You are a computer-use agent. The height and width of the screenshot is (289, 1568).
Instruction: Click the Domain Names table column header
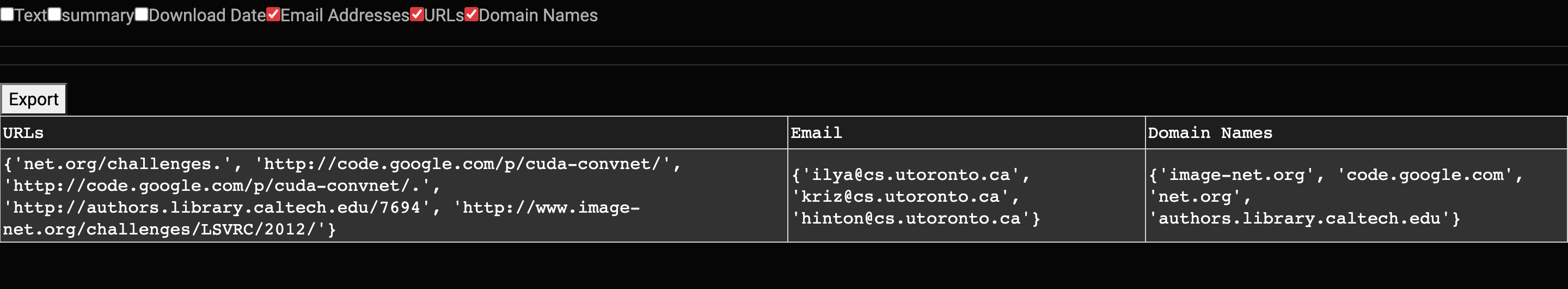(1209, 133)
